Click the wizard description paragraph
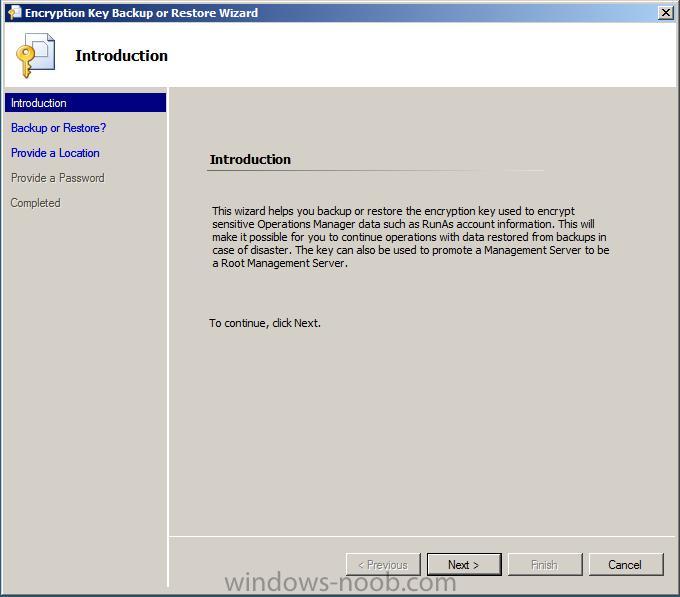 pyautogui.click(x=411, y=237)
